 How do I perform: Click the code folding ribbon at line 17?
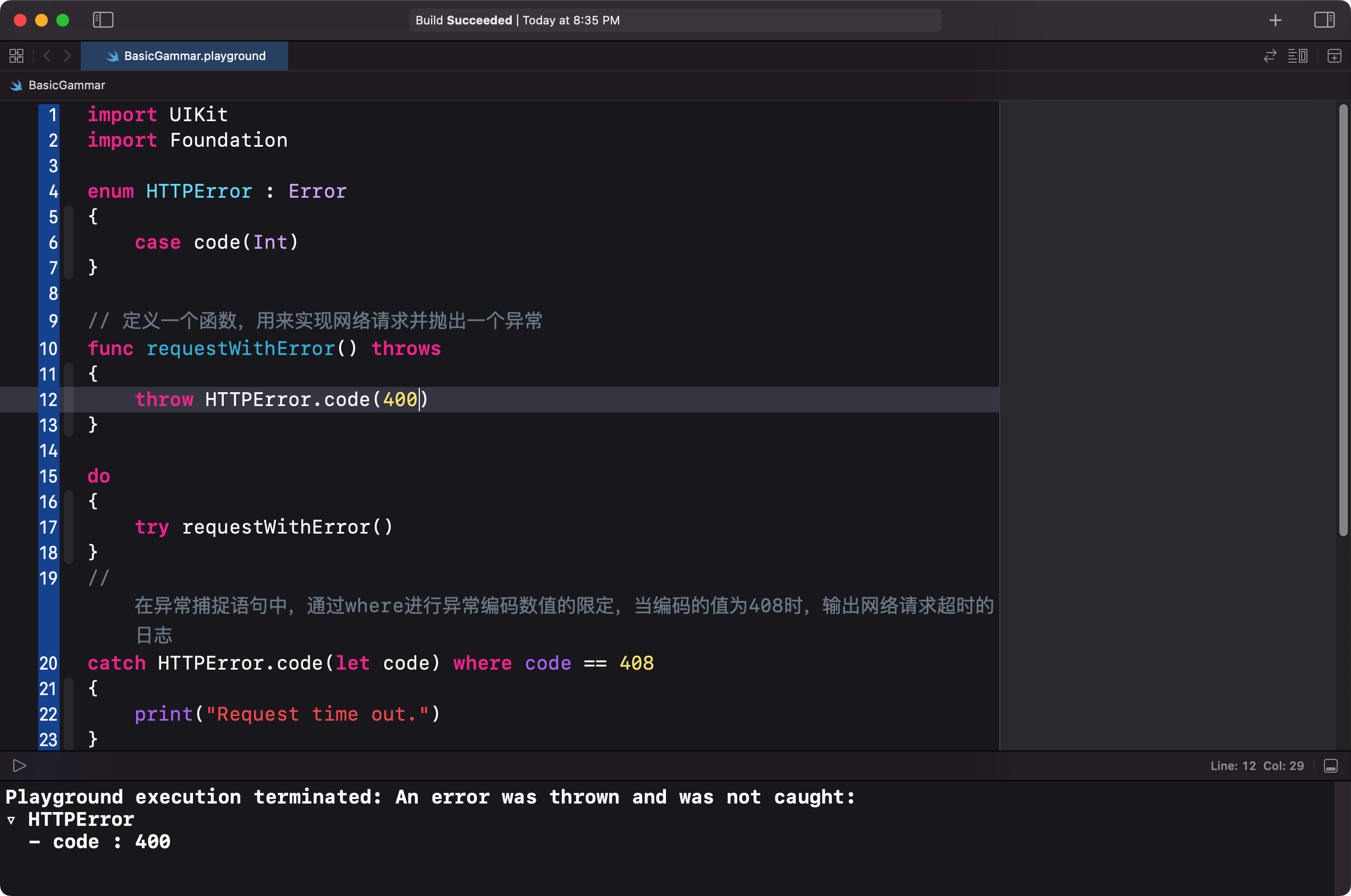coord(69,527)
